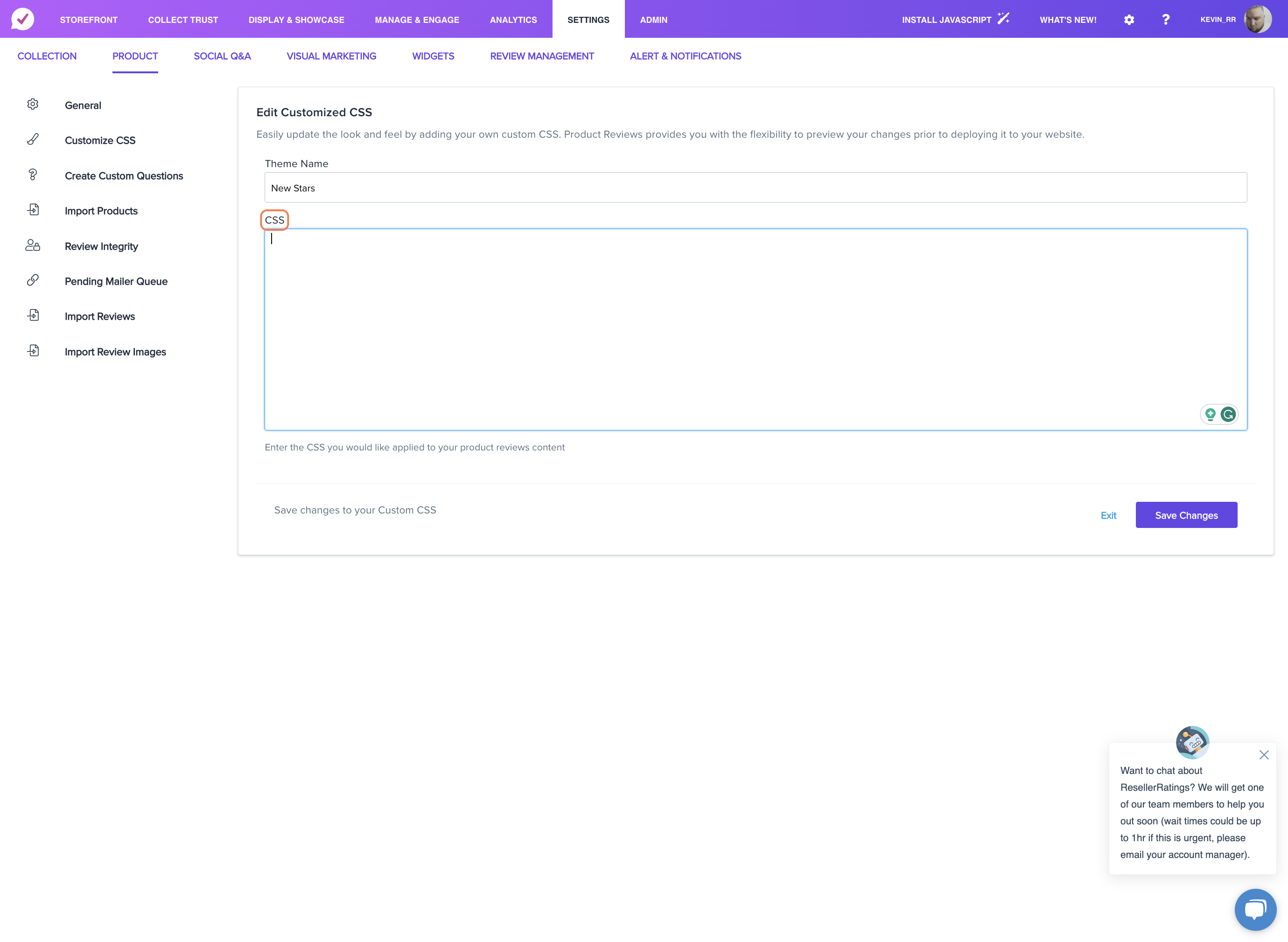Viewport: 1288px width, 942px height.
Task: Open the chat bubble launcher
Action: (x=1255, y=909)
